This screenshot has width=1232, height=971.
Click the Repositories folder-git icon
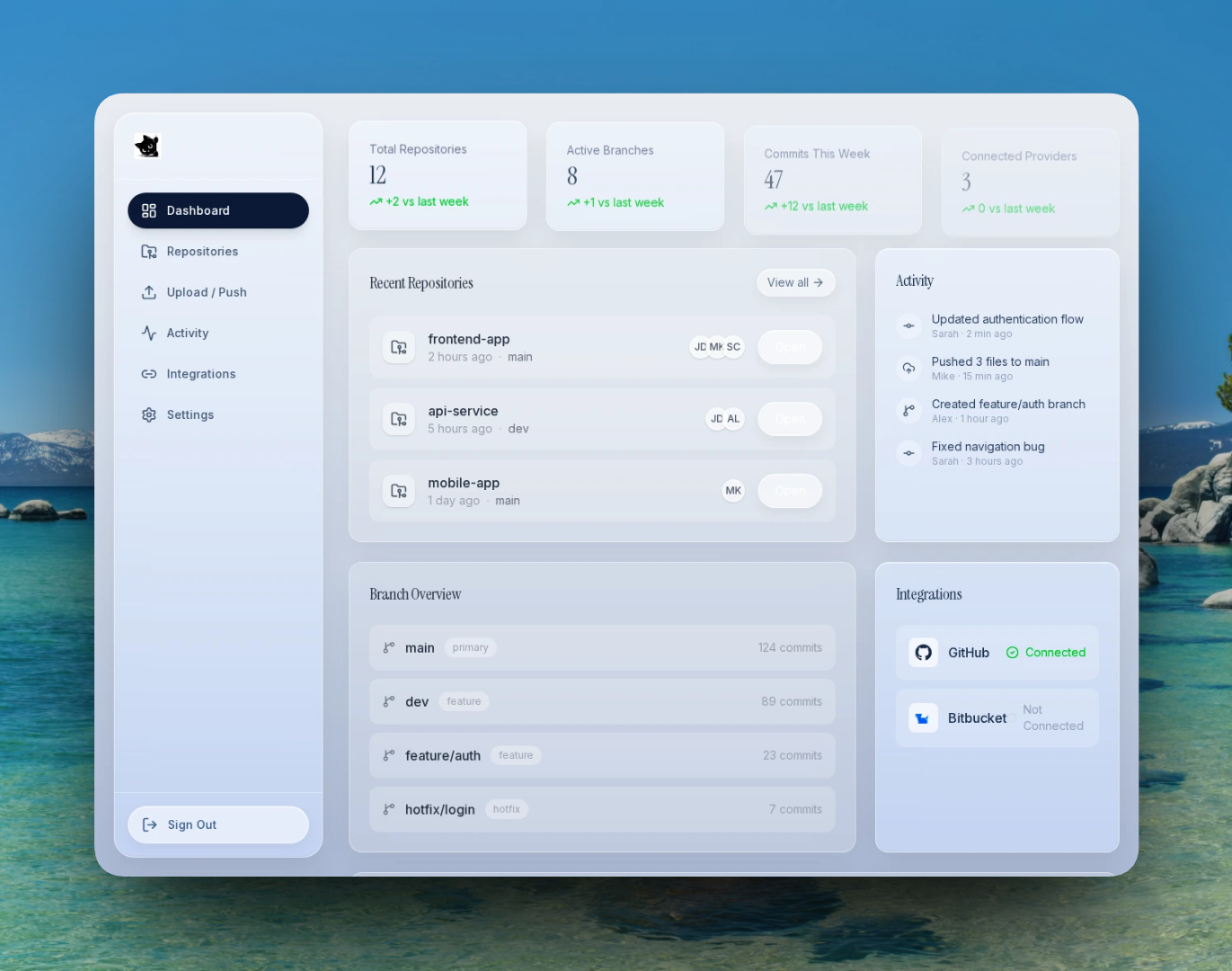point(149,252)
